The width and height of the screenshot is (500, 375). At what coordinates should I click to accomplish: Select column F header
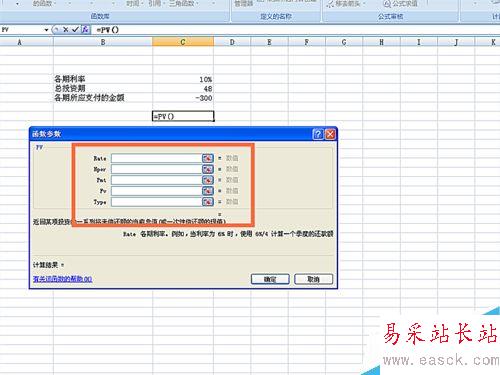coord(307,42)
